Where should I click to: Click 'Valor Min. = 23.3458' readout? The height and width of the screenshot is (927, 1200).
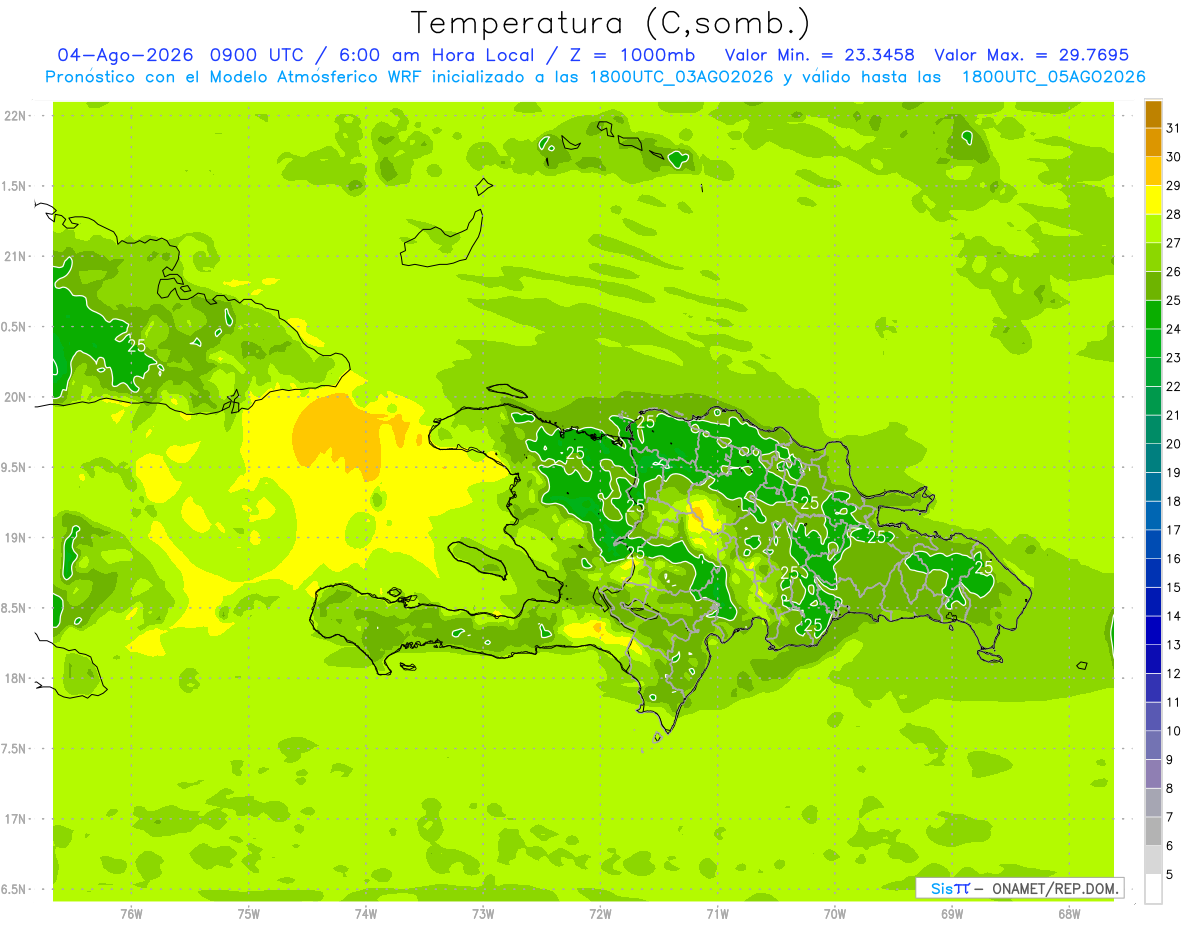[x=820, y=55]
